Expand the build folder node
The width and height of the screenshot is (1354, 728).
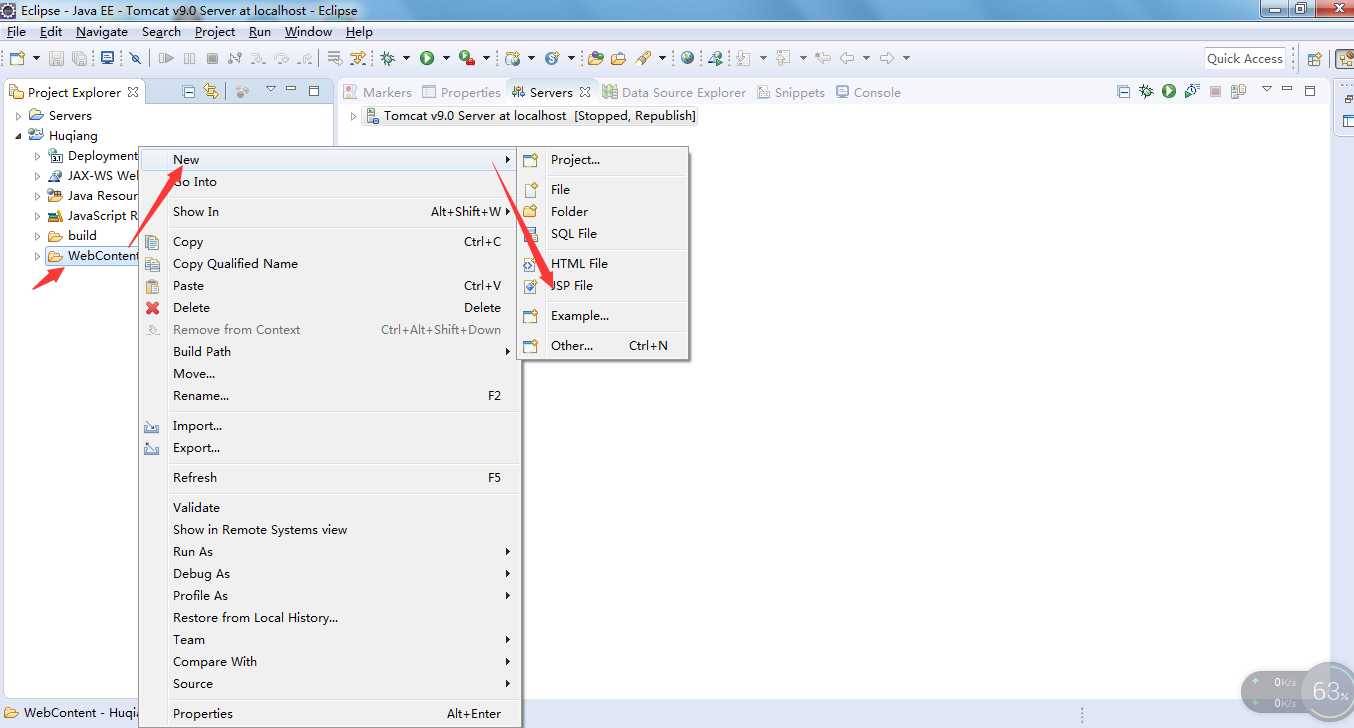38,236
